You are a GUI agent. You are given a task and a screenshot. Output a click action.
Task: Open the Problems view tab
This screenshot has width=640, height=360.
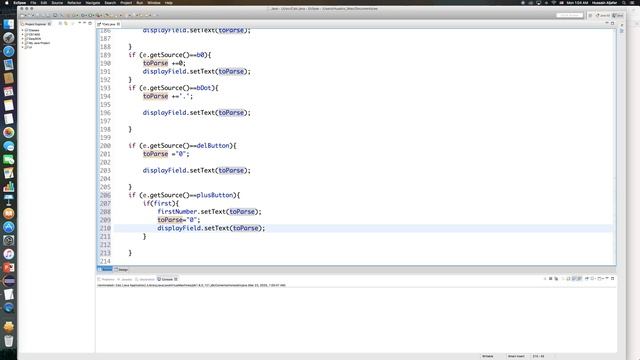tap(107, 279)
